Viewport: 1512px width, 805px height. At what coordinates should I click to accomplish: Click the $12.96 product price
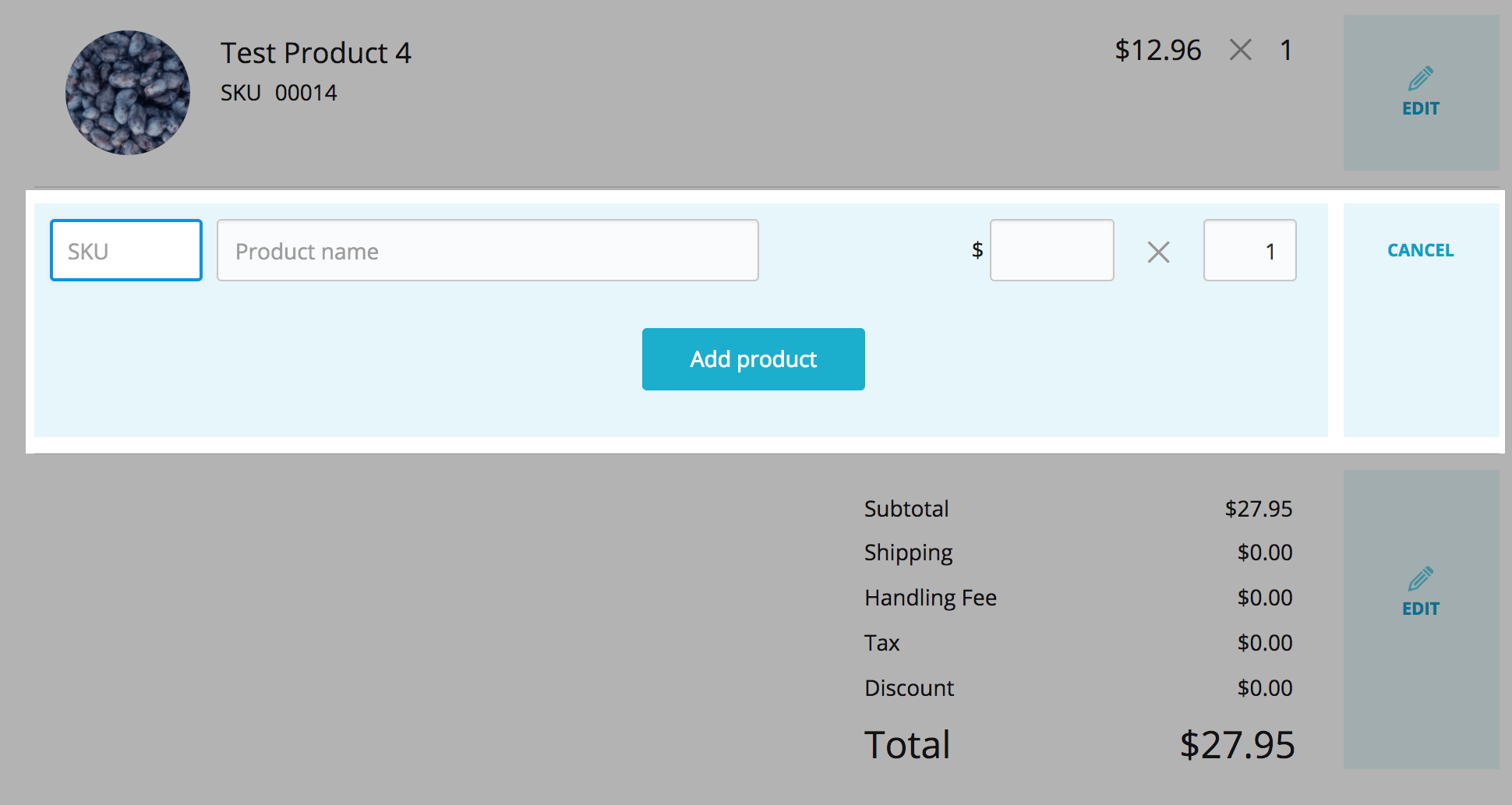tap(1157, 51)
